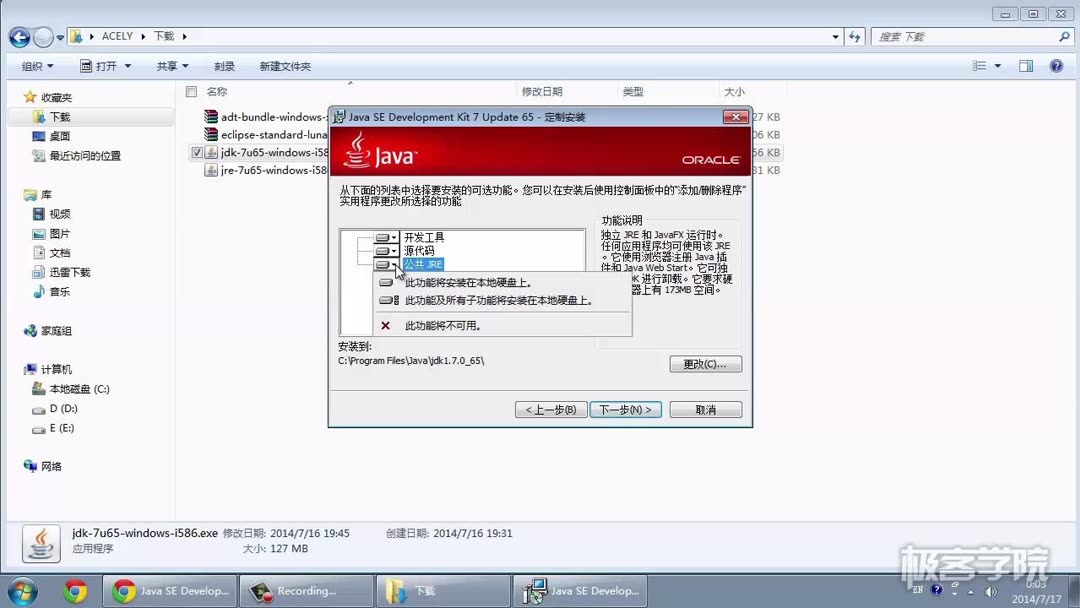The image size is (1080, 608).
Task: Click the 共享 toolbar menu
Action: point(170,65)
